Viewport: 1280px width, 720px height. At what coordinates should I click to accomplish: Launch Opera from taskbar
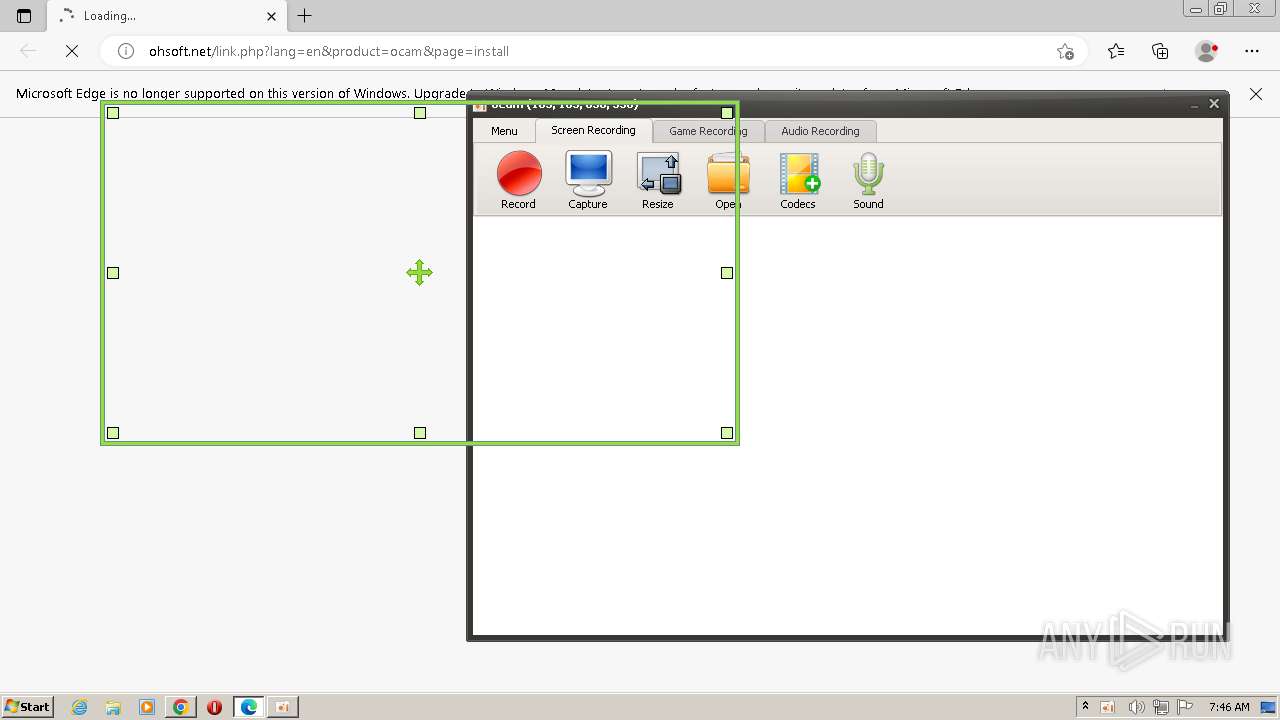pos(214,707)
